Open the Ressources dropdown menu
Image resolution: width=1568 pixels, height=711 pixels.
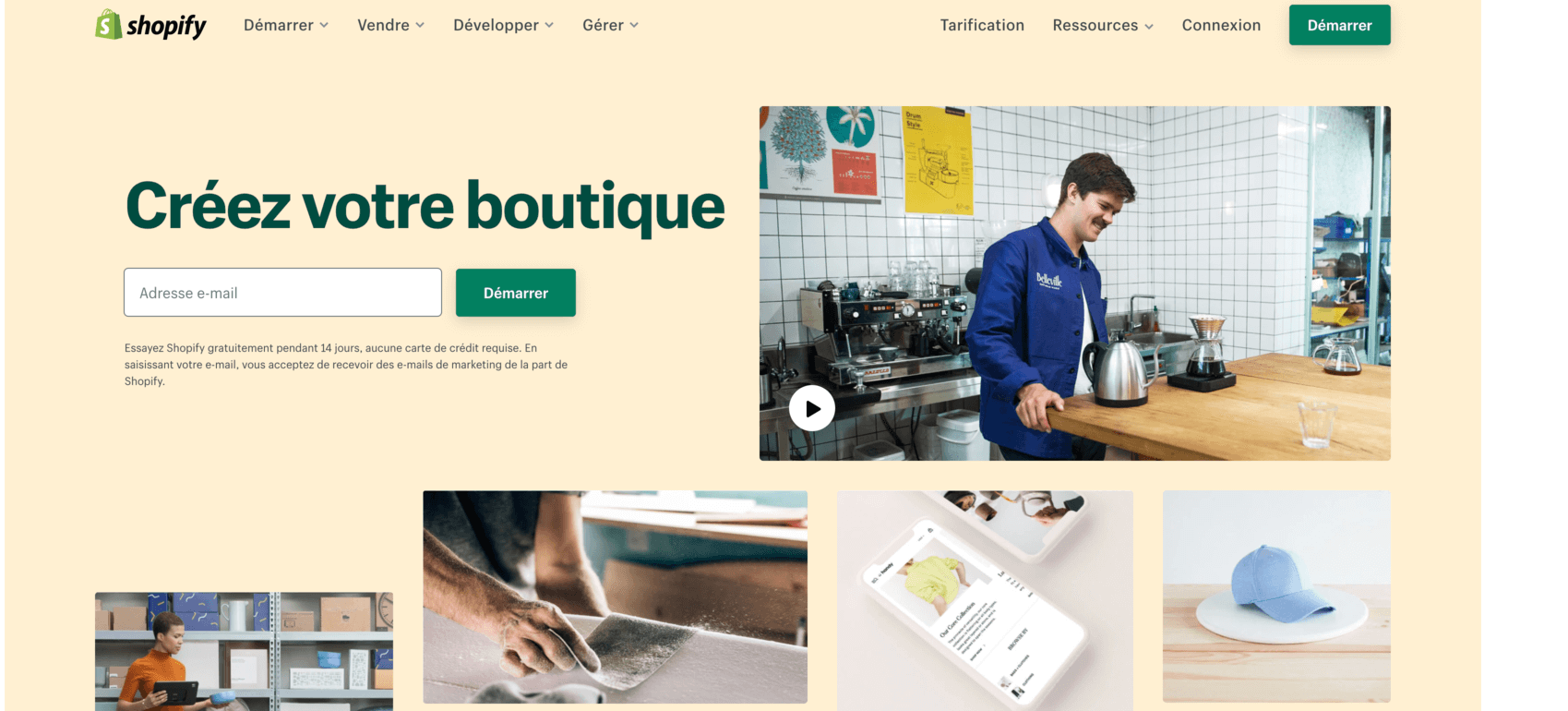pyautogui.click(x=1103, y=25)
